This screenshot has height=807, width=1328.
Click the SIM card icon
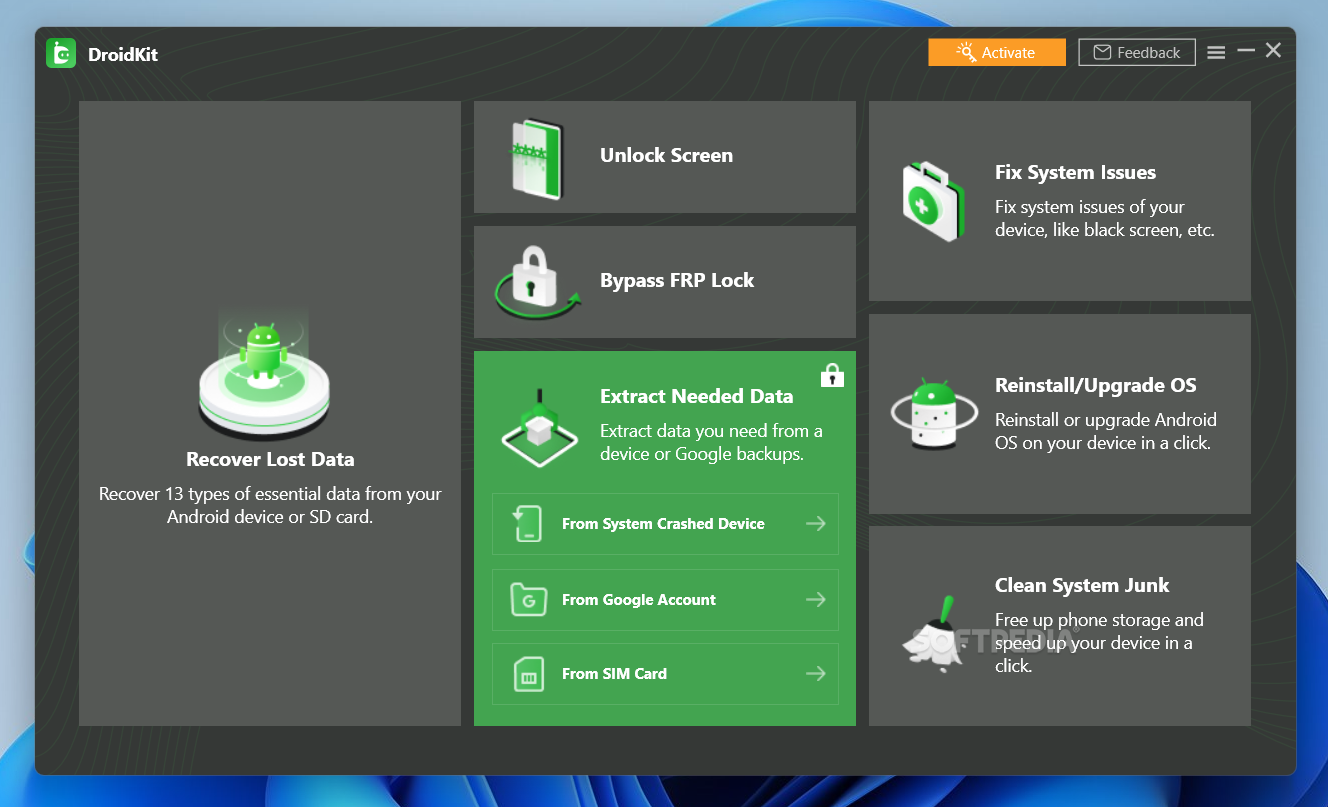(x=528, y=674)
